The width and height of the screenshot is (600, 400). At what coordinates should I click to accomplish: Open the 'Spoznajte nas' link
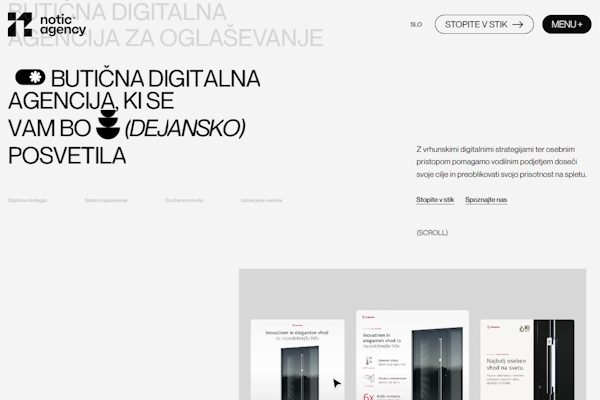click(486, 200)
